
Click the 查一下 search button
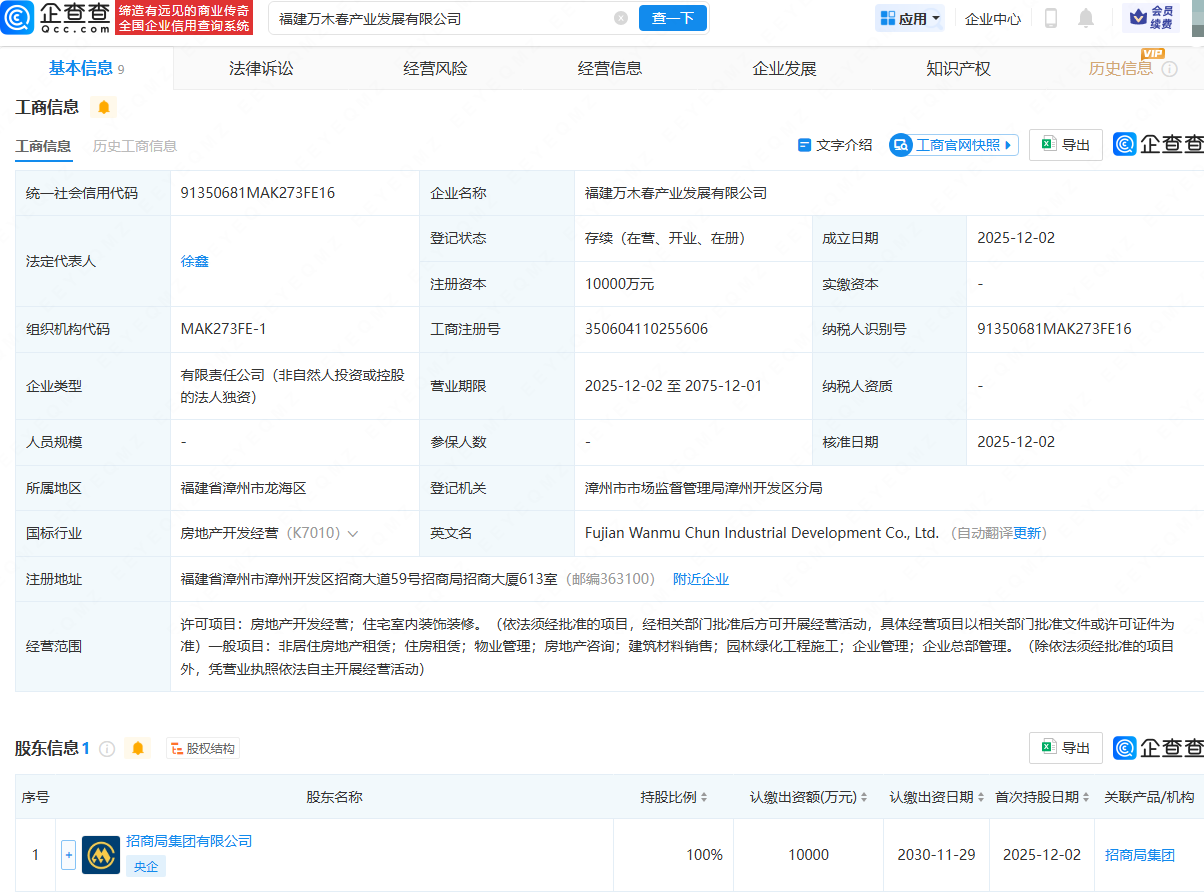pyautogui.click(x=672, y=18)
